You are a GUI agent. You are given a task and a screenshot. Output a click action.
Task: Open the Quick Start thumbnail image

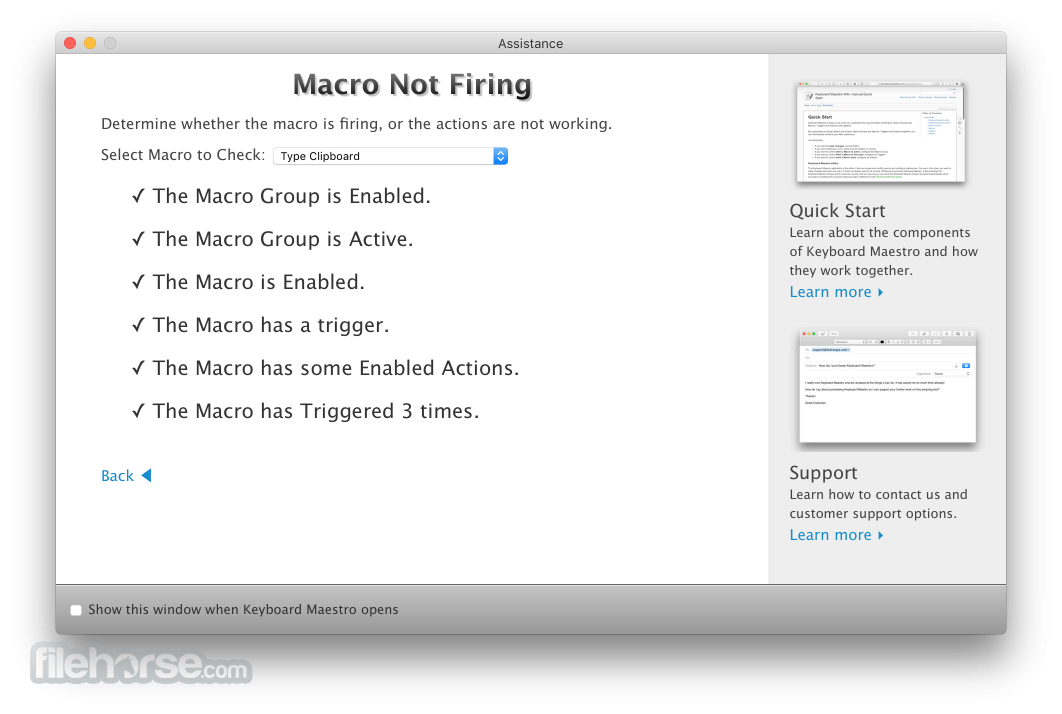[880, 132]
